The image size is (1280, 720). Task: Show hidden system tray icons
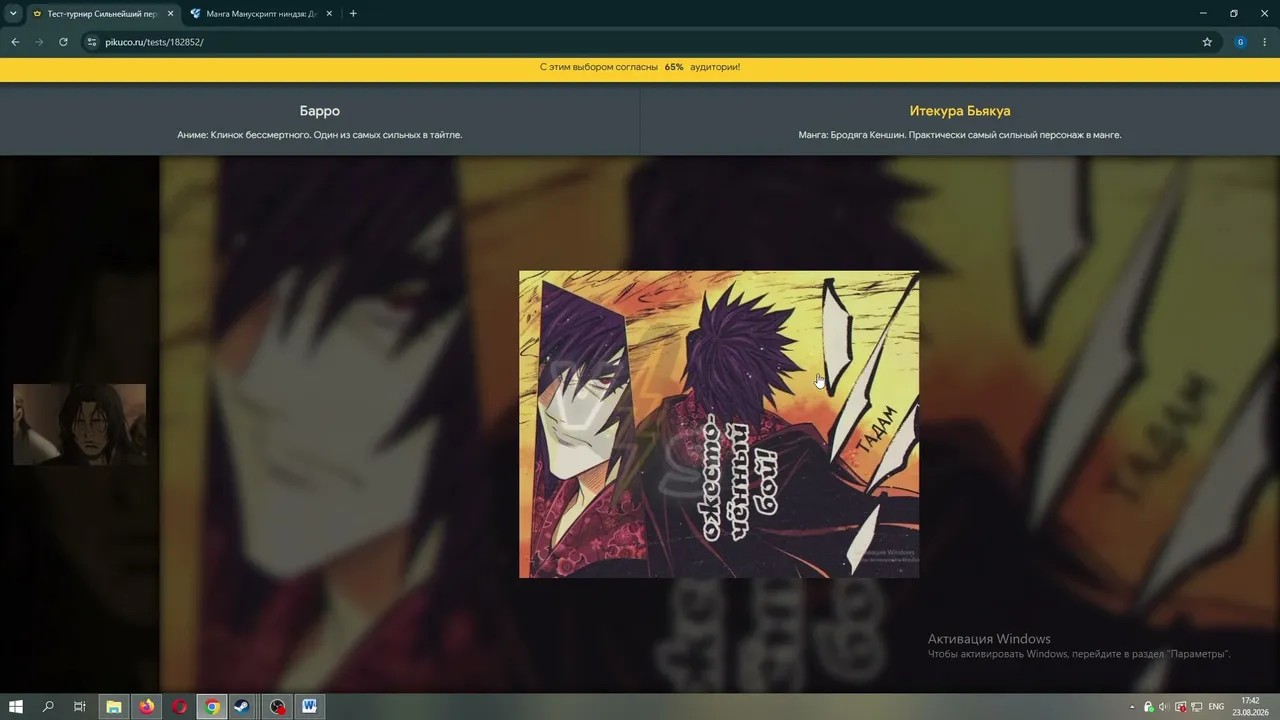point(1132,707)
